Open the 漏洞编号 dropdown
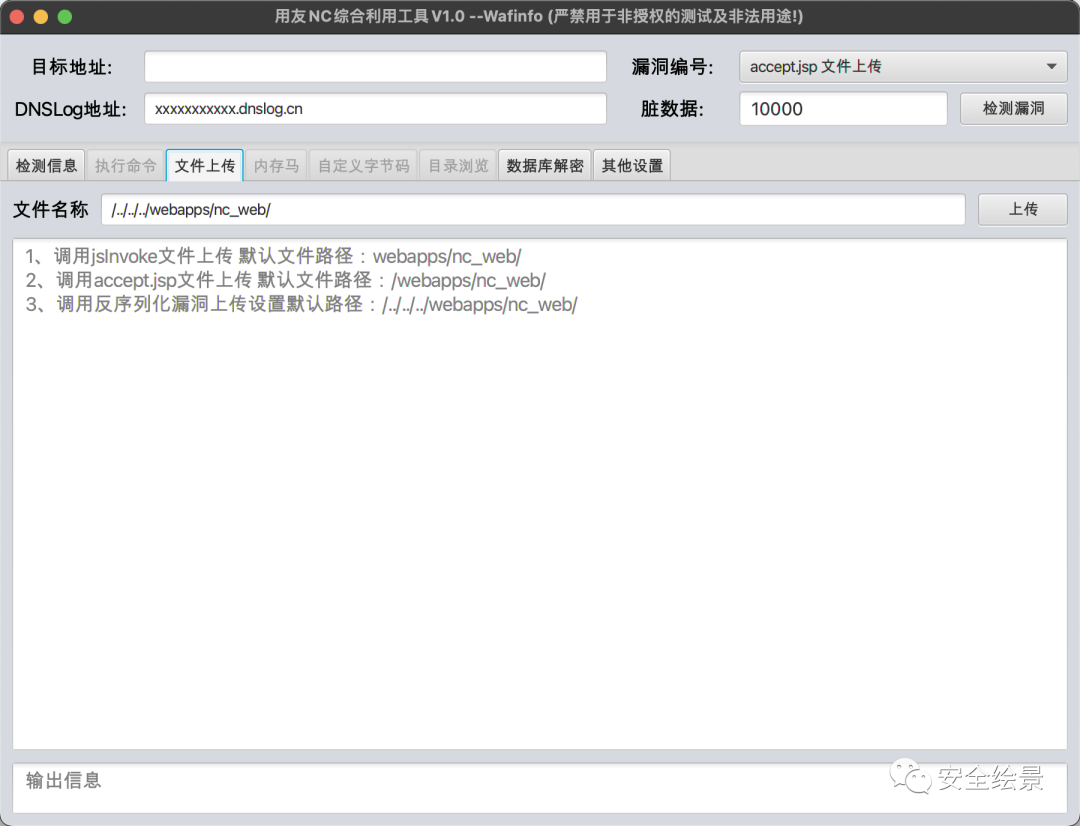This screenshot has width=1080, height=826. 903,67
